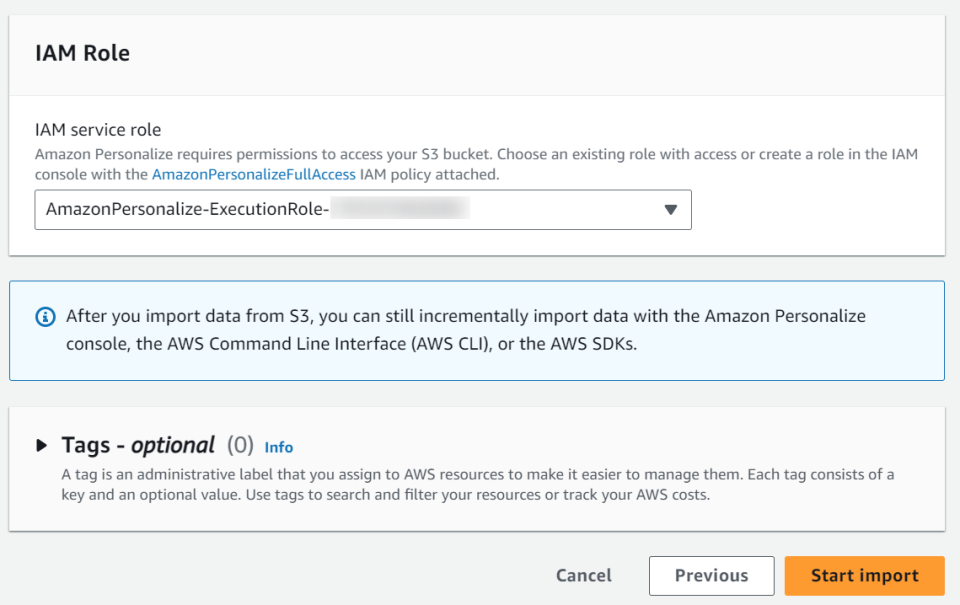This screenshot has height=605, width=960.
Task: Cancel the dataset import setup
Action: click(583, 575)
